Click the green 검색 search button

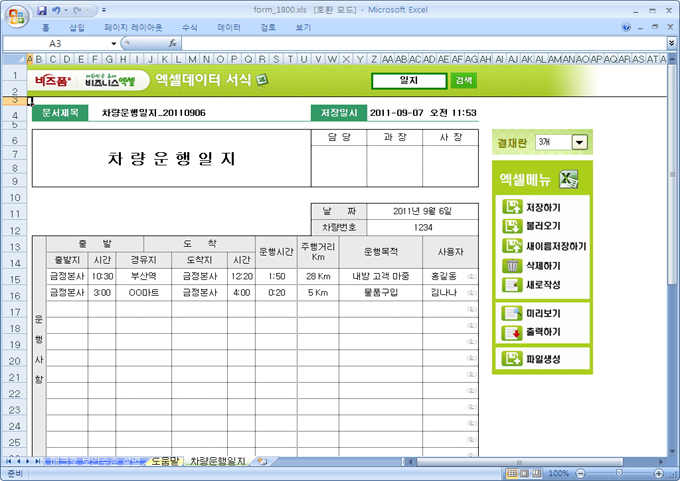464,80
